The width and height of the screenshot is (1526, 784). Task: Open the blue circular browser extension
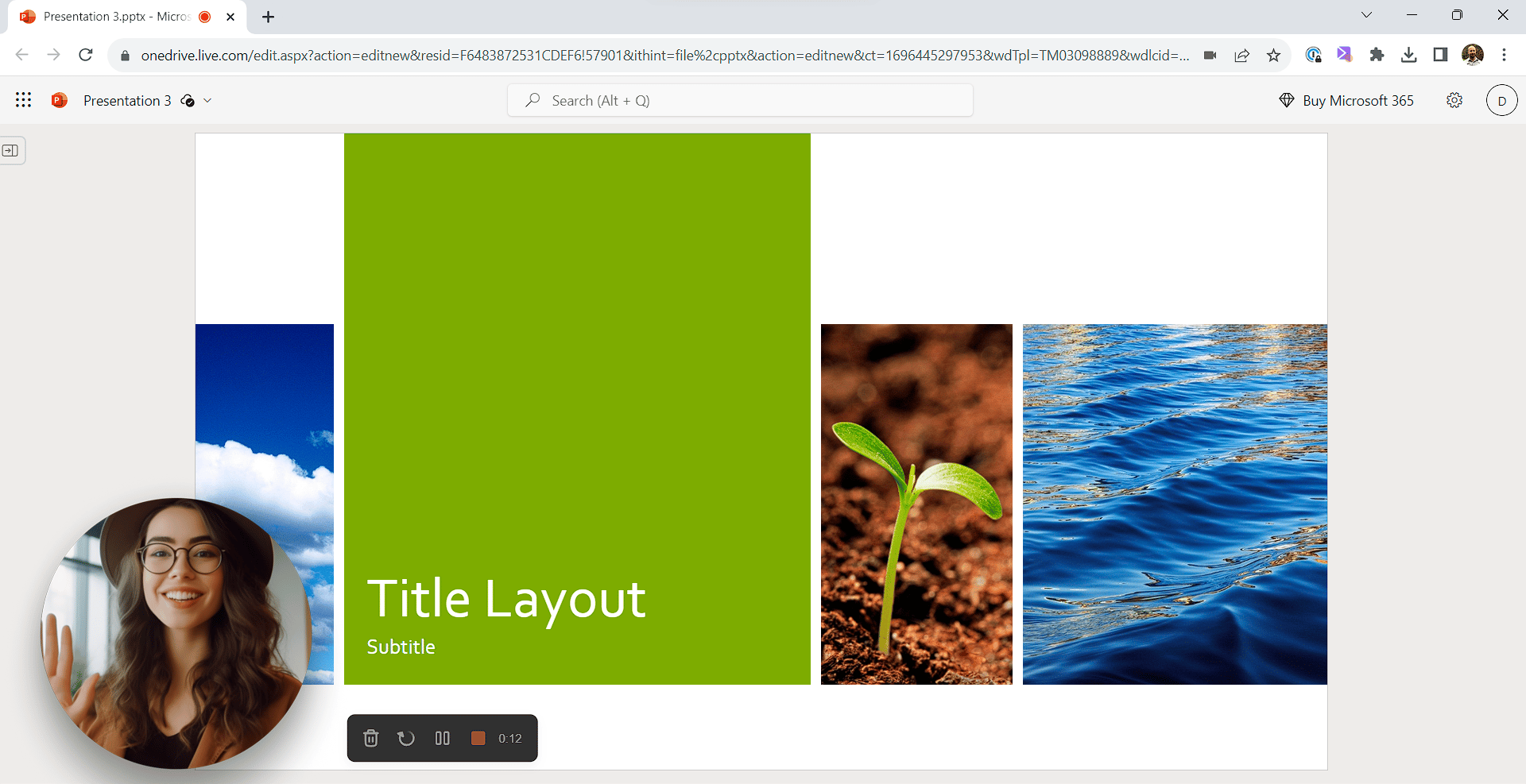1313,55
